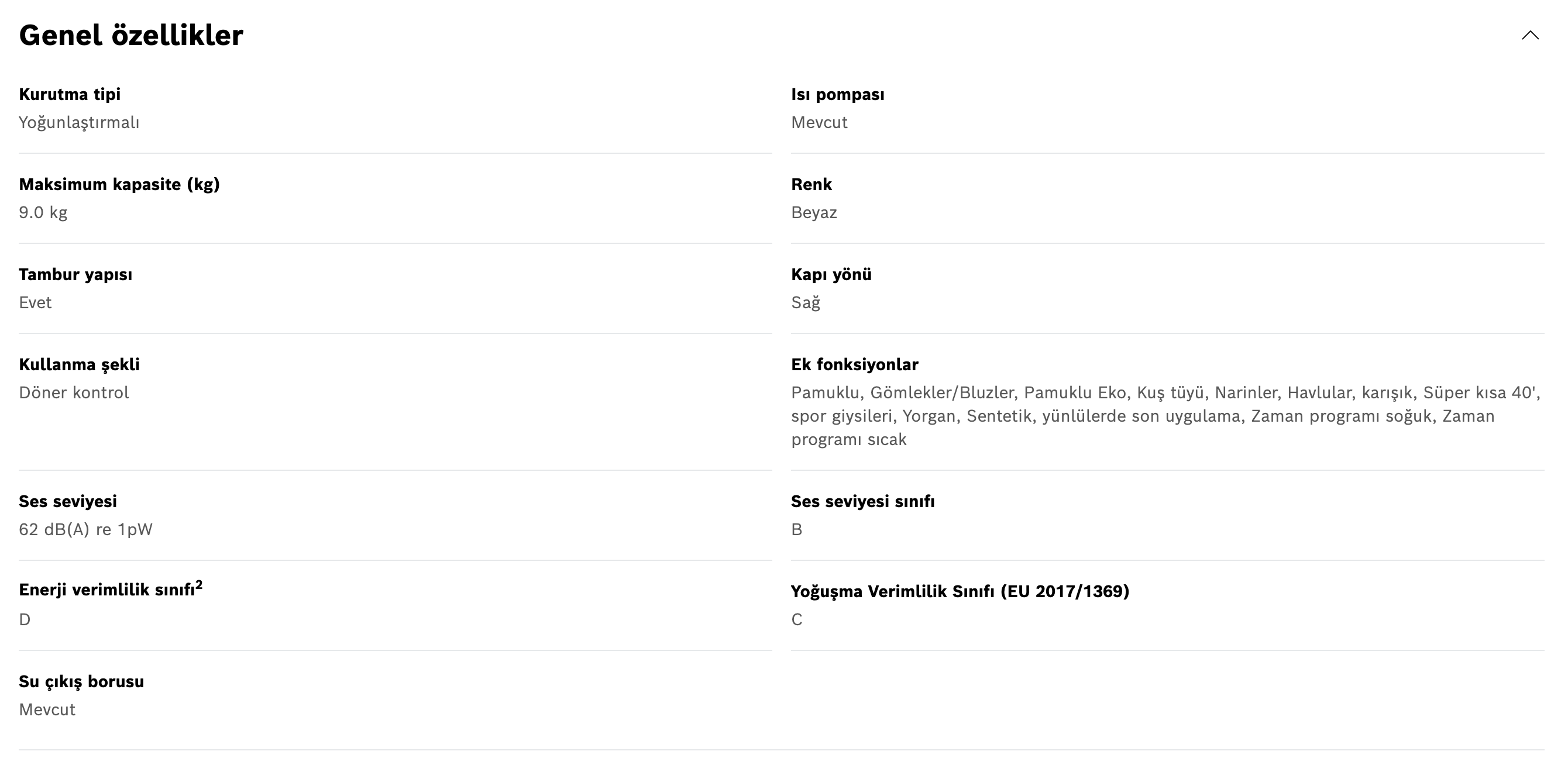Click the Genel özellikler heading
The width and height of the screenshot is (1568, 758).
(x=131, y=35)
